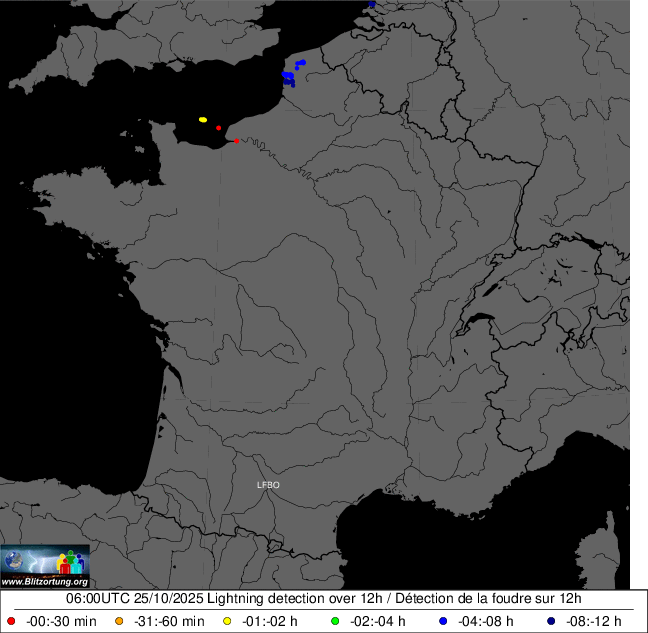The height and width of the screenshot is (633, 648).
Task: Click the orange -31:-60 min legend dot
Action: coord(119,621)
